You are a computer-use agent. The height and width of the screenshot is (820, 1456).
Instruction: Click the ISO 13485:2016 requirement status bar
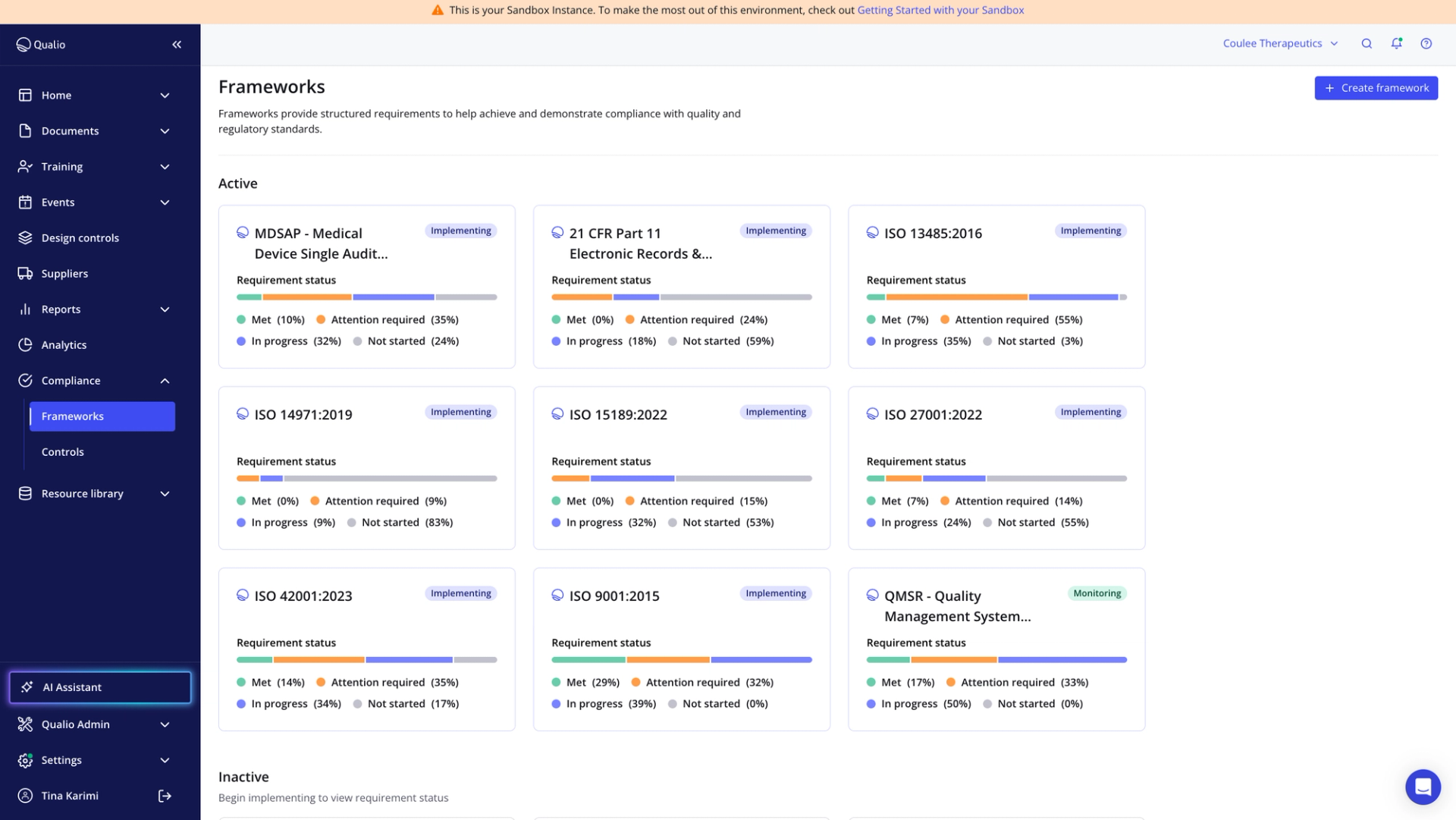996,297
